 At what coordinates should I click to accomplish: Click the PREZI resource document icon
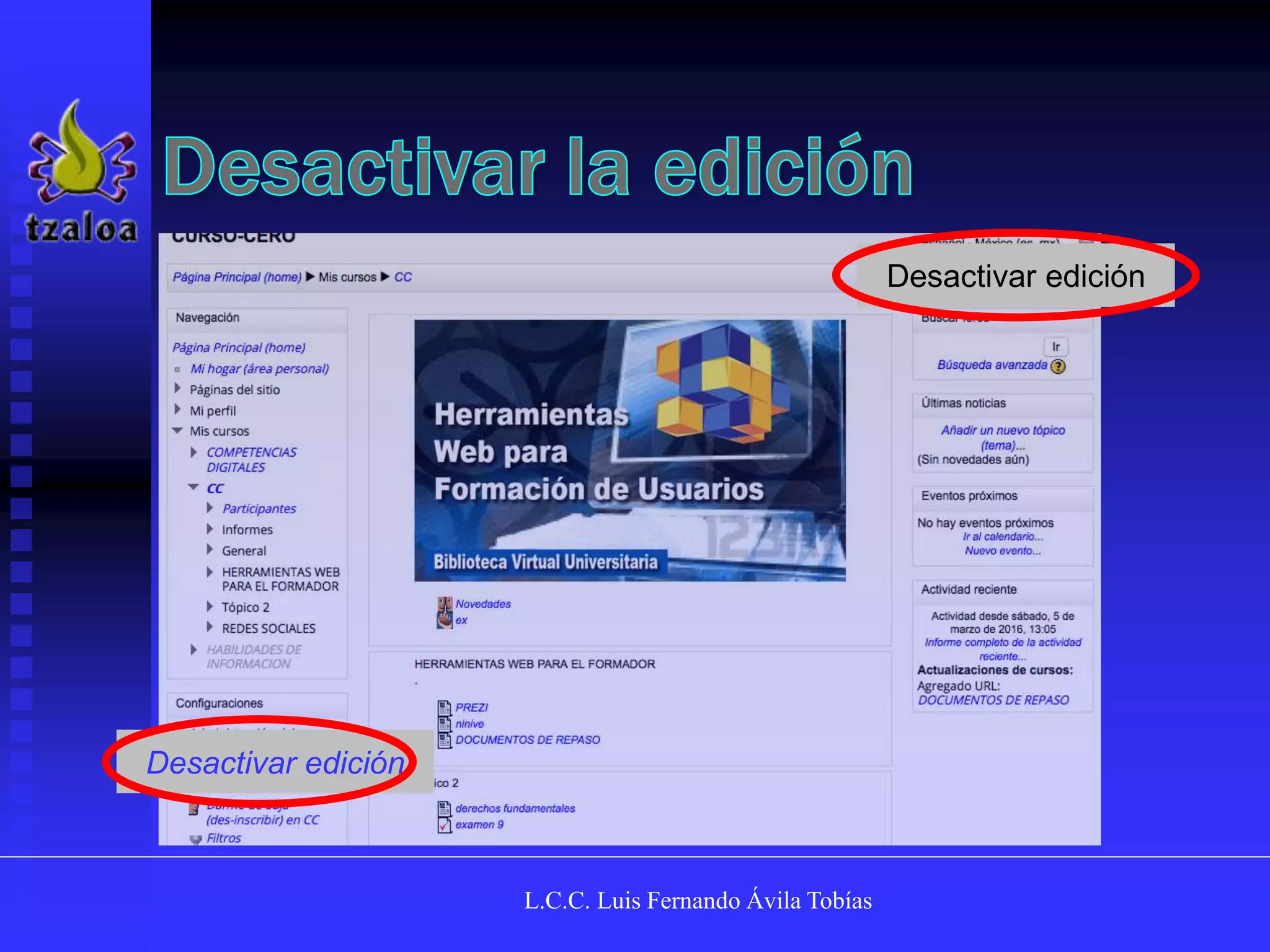pyautogui.click(x=445, y=707)
